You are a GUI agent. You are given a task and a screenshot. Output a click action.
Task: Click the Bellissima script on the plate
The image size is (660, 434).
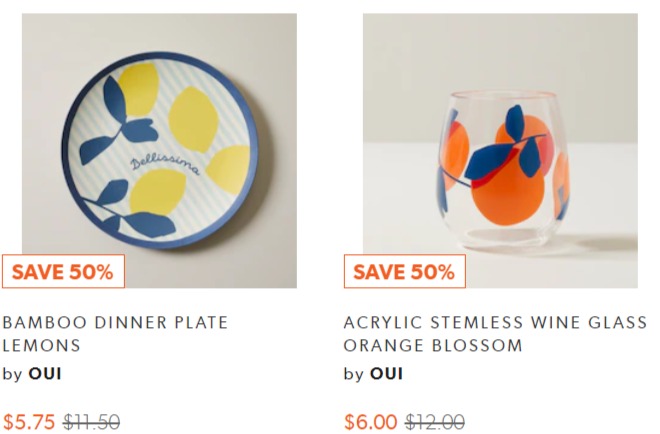[165, 165]
